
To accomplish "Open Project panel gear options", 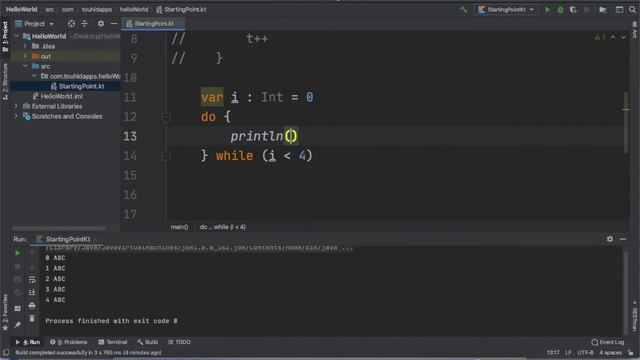I will click(x=100, y=24).
